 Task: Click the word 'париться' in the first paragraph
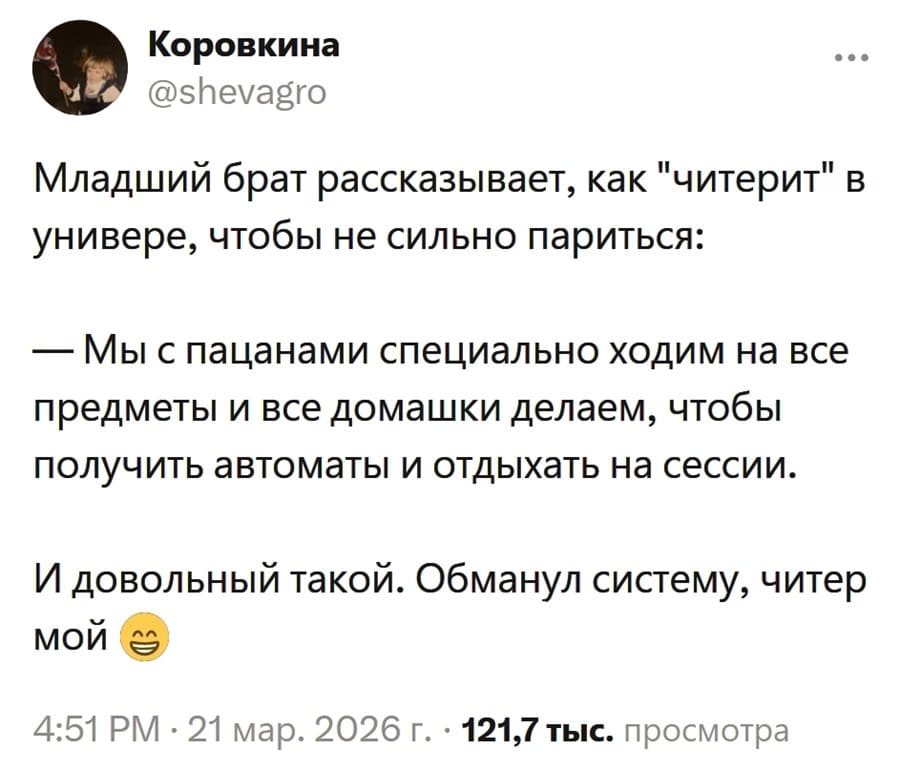pyautogui.click(x=624, y=236)
